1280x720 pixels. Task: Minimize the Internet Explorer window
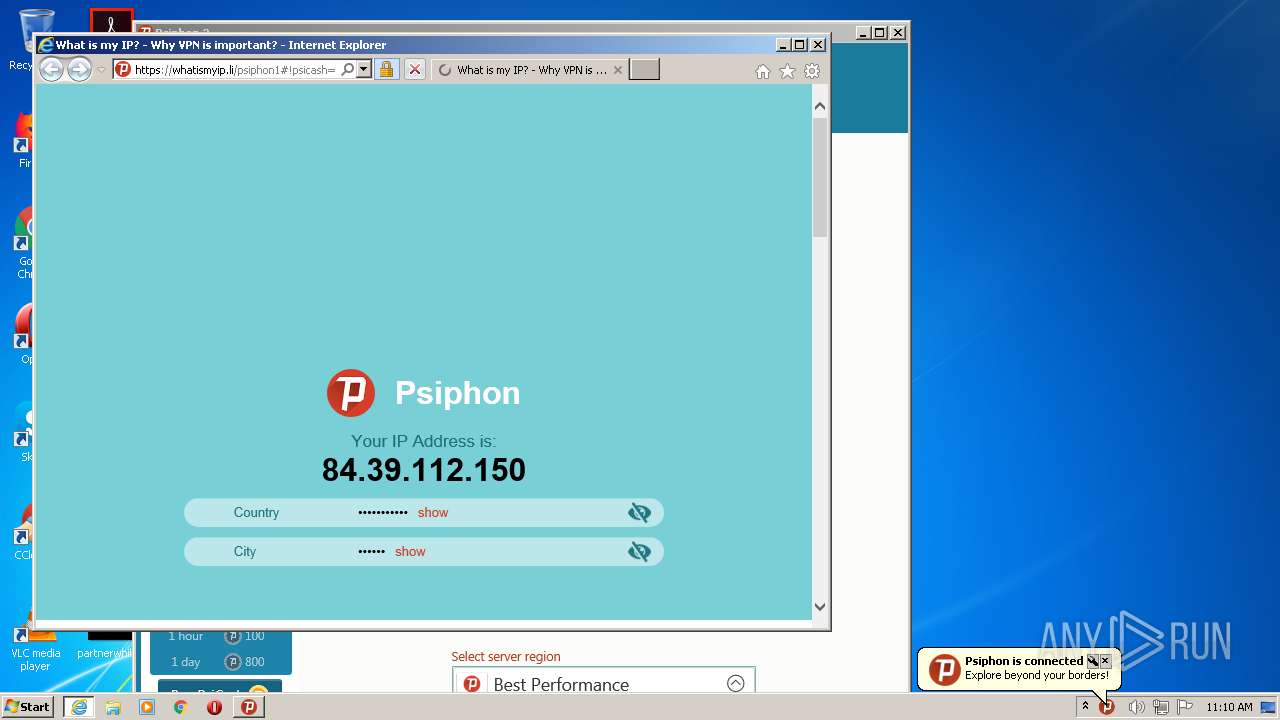(782, 45)
